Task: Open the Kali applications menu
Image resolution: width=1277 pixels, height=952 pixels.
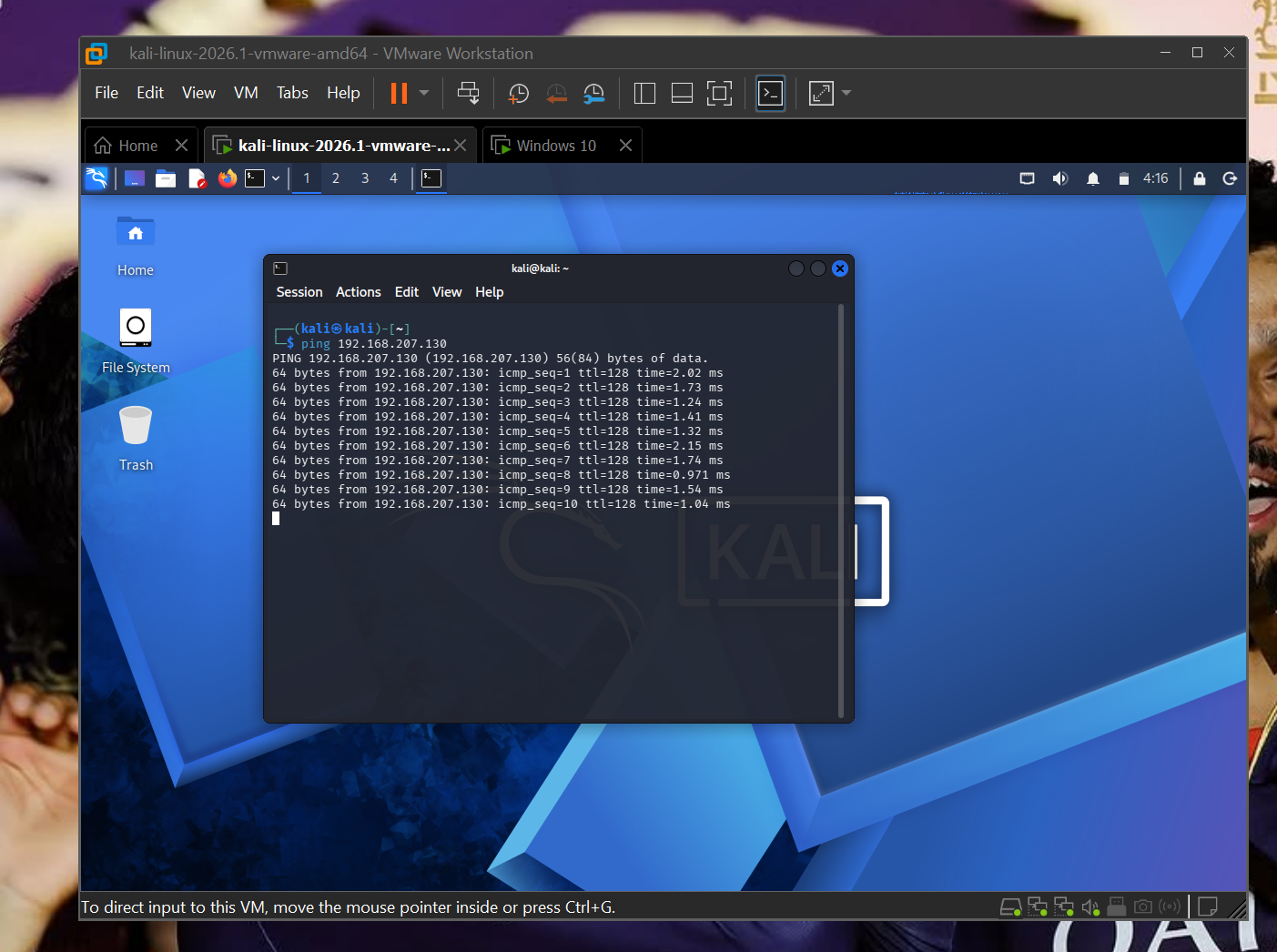Action: 96,178
